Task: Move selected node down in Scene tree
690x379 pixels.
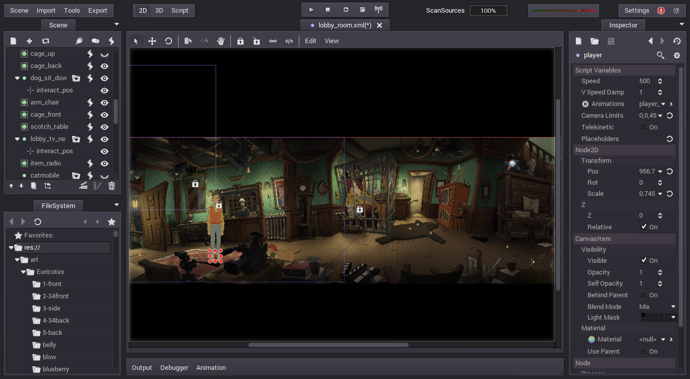Action: [x=21, y=186]
